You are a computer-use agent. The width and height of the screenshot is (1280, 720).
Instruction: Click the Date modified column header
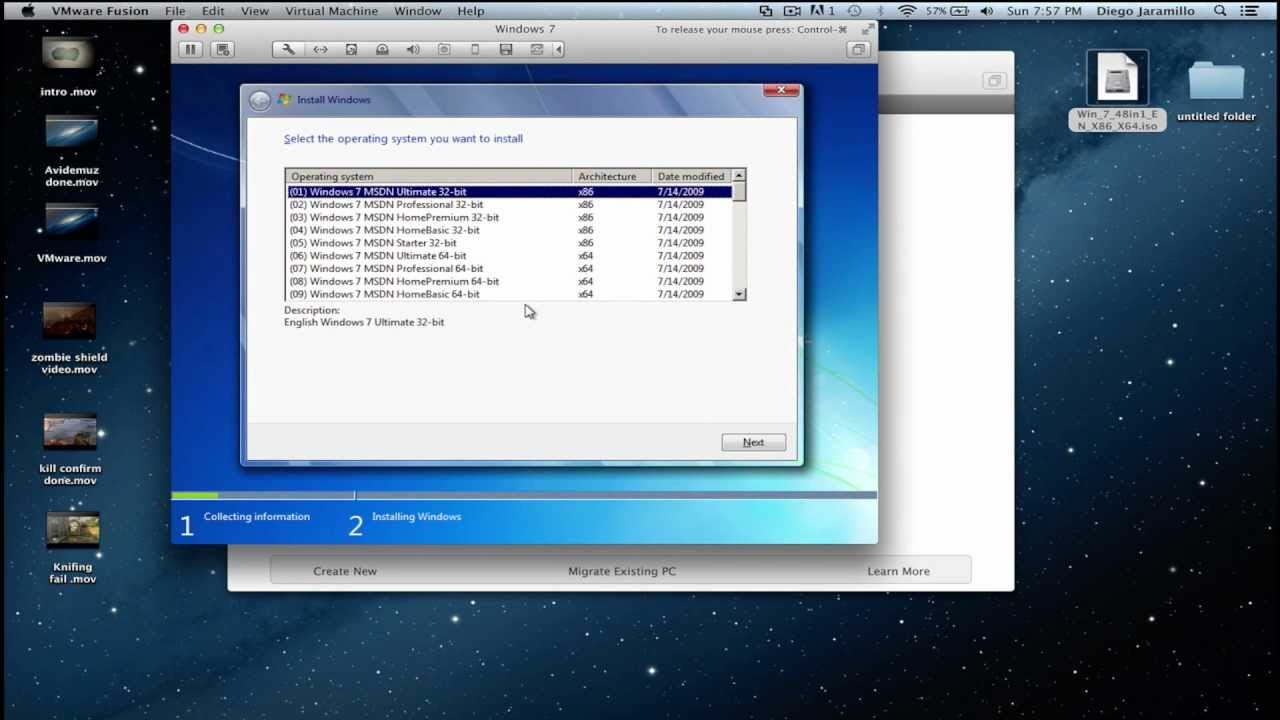point(692,176)
